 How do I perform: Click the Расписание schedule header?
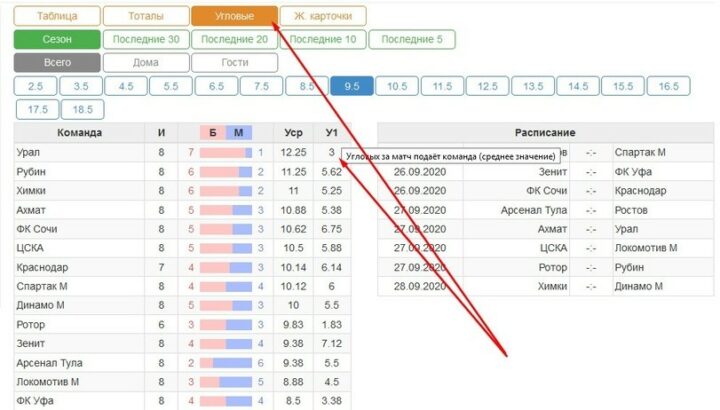[x=545, y=133]
